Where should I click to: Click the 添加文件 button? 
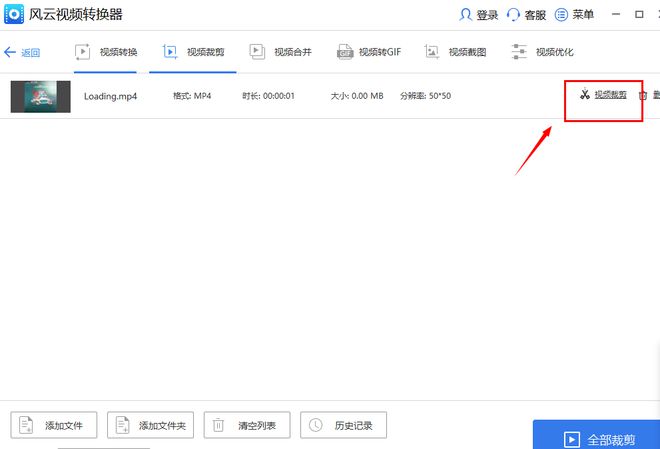pos(54,425)
